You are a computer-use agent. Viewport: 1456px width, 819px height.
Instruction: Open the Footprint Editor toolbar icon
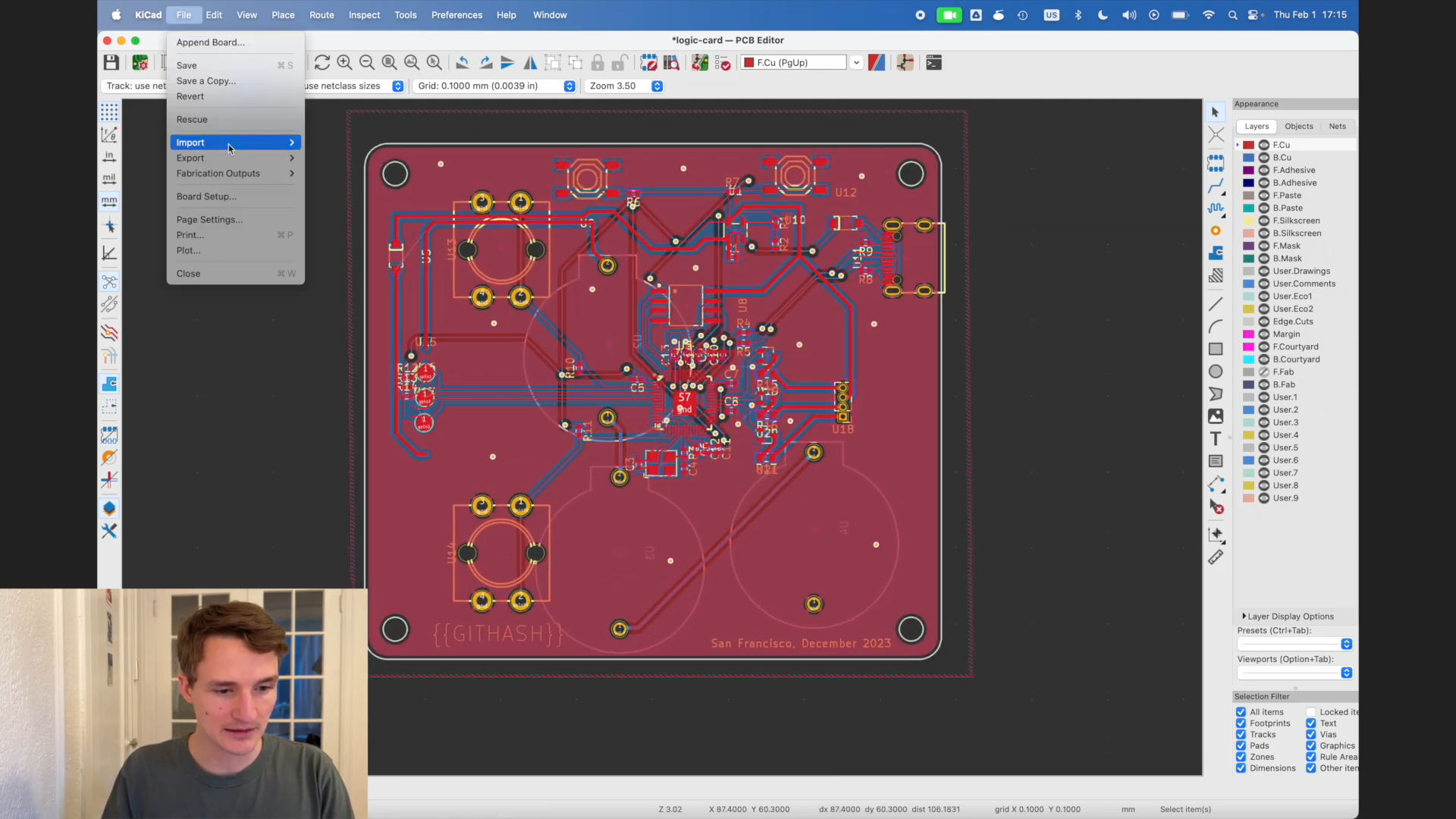coord(649,63)
